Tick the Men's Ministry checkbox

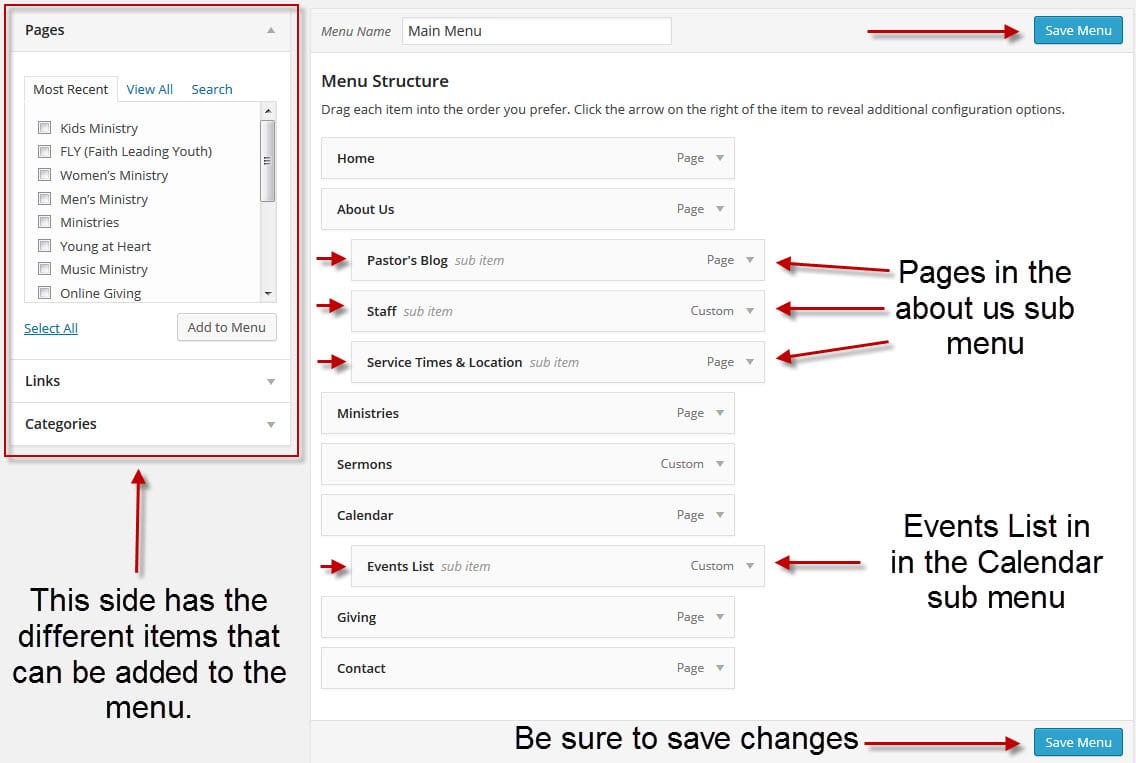[44, 199]
